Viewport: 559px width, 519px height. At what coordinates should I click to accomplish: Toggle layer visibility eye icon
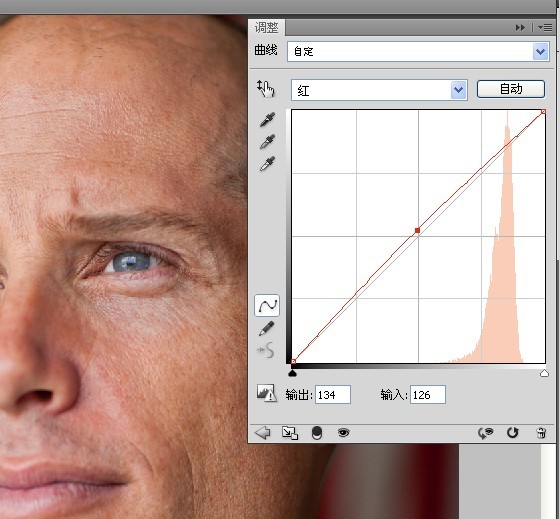tap(344, 433)
